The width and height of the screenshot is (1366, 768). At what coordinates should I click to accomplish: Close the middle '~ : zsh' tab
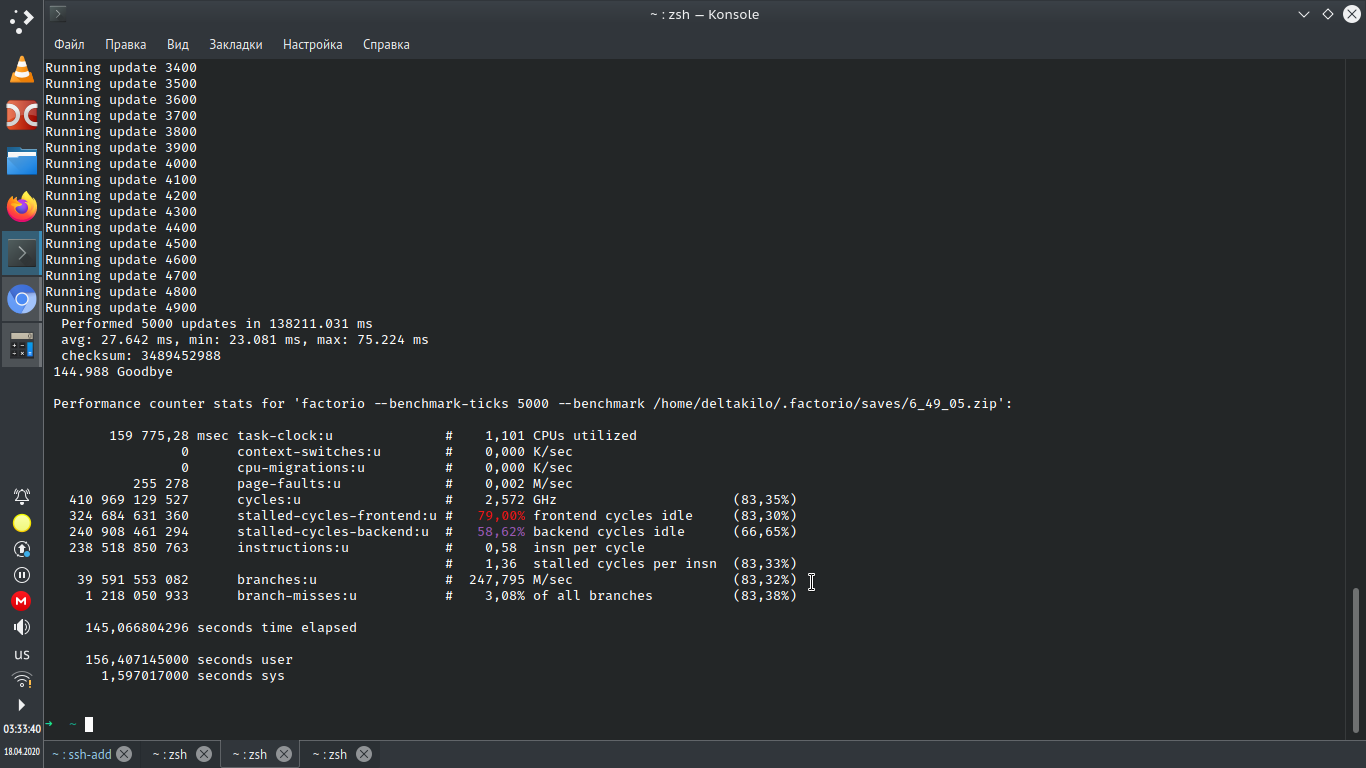284,754
